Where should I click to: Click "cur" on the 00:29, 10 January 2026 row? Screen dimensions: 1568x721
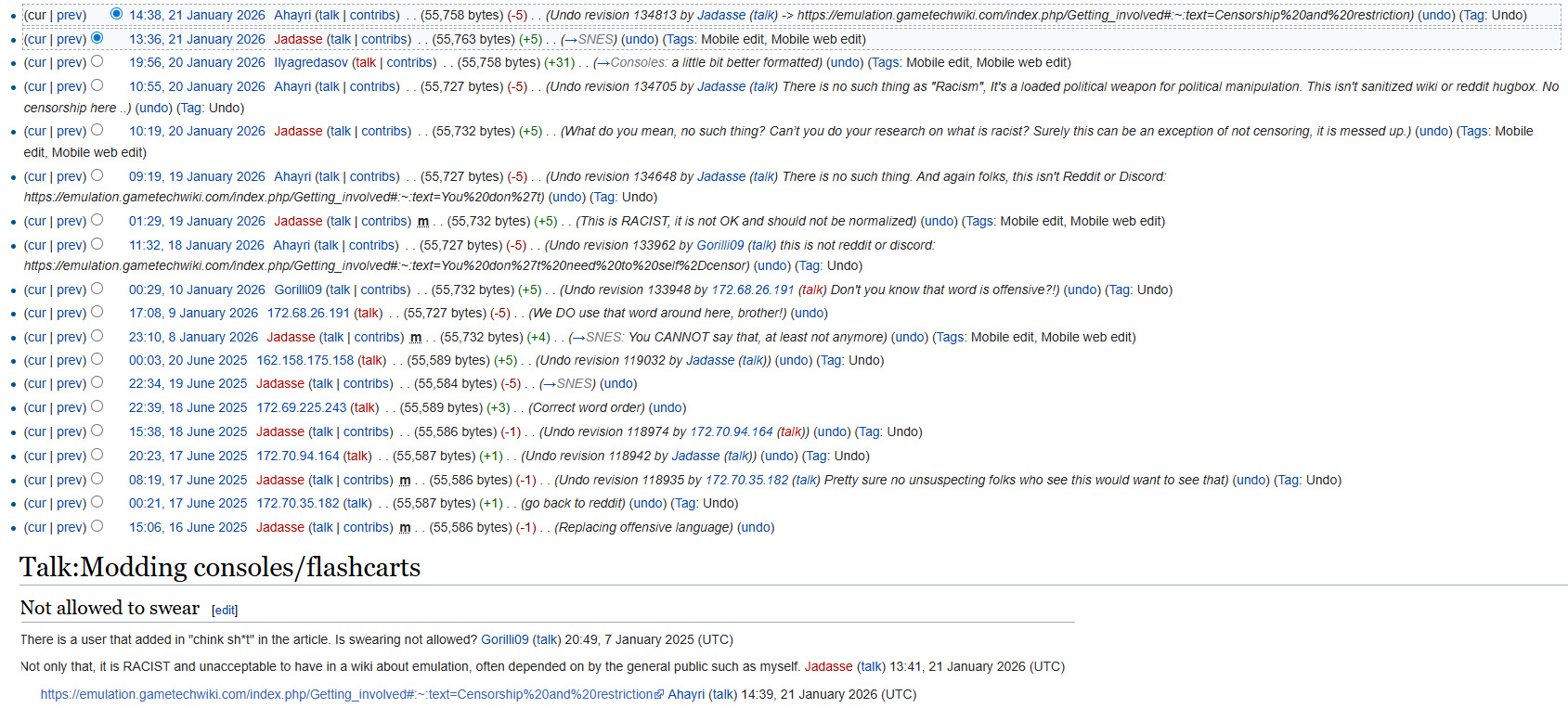point(36,290)
